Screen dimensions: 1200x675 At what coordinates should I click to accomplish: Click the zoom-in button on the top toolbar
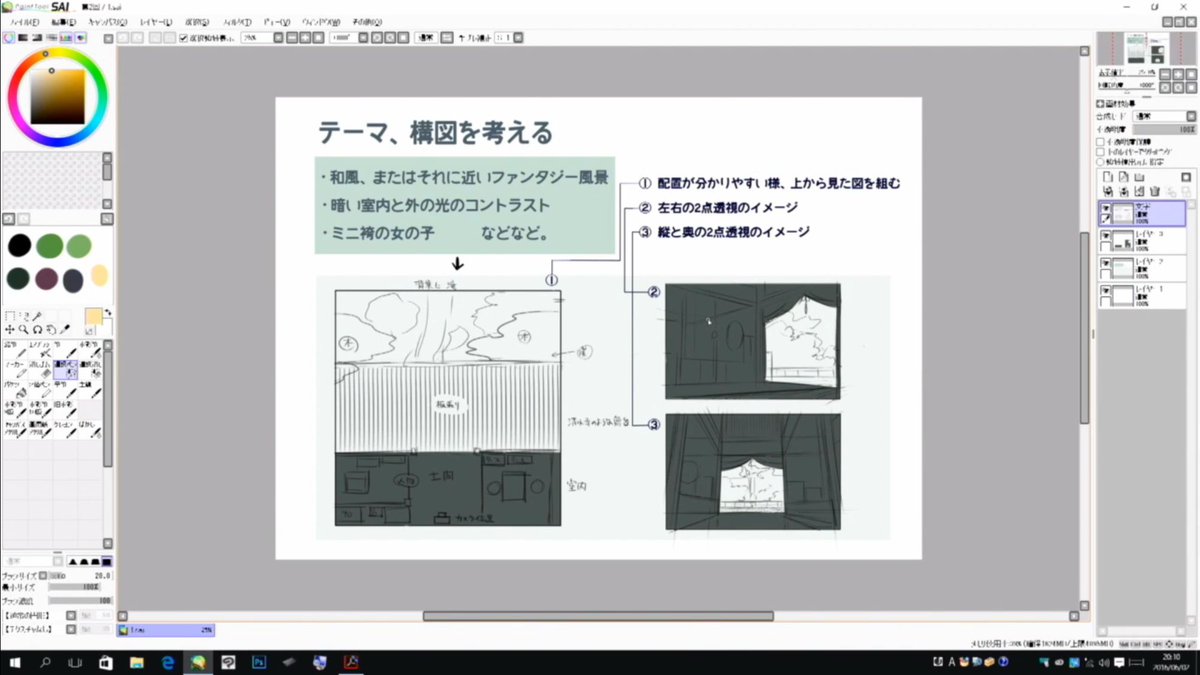(304, 37)
